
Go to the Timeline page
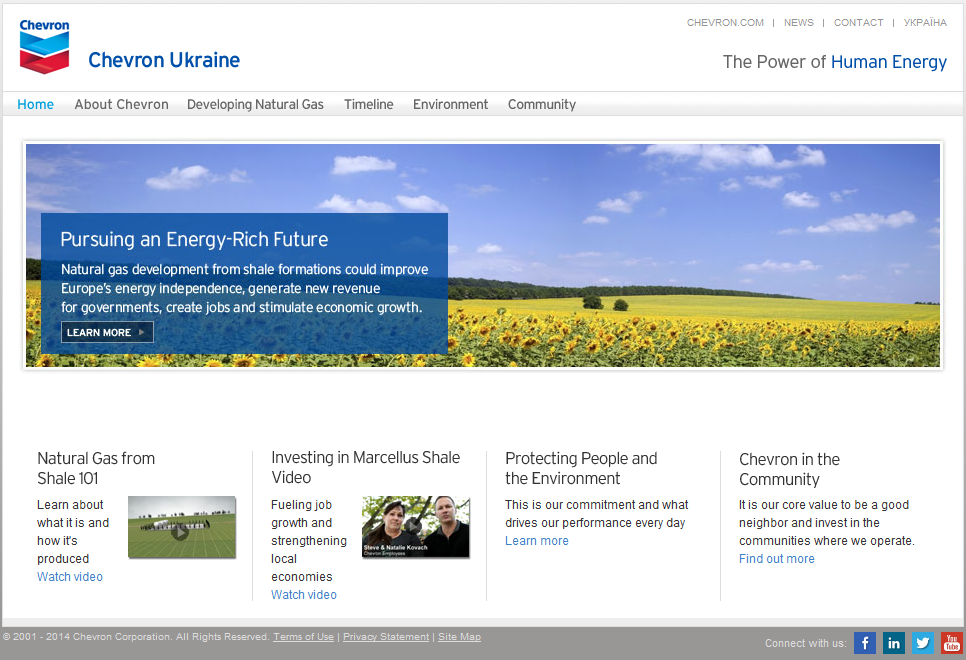tap(368, 104)
